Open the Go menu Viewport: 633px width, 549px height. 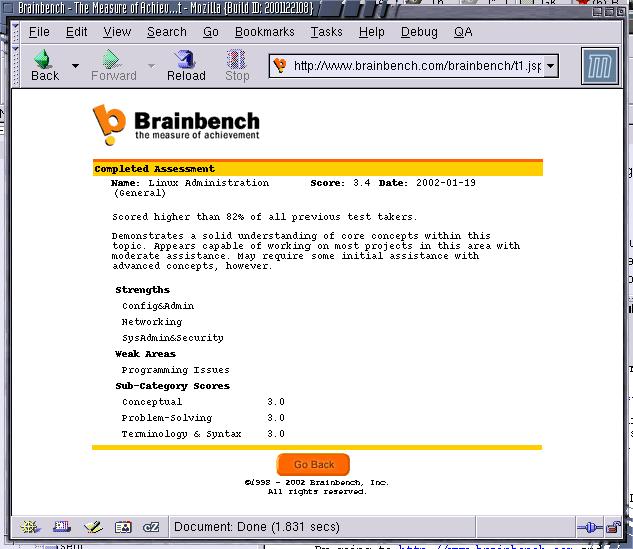click(x=211, y=32)
